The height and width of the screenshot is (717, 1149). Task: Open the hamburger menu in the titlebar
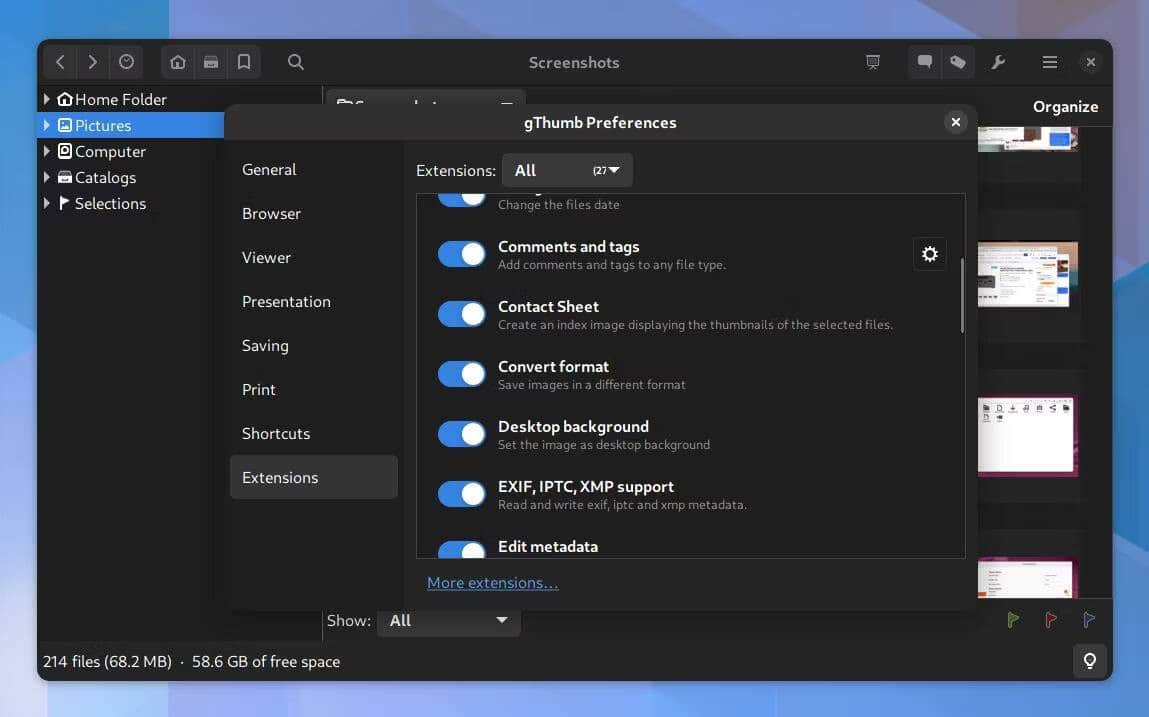click(1049, 61)
